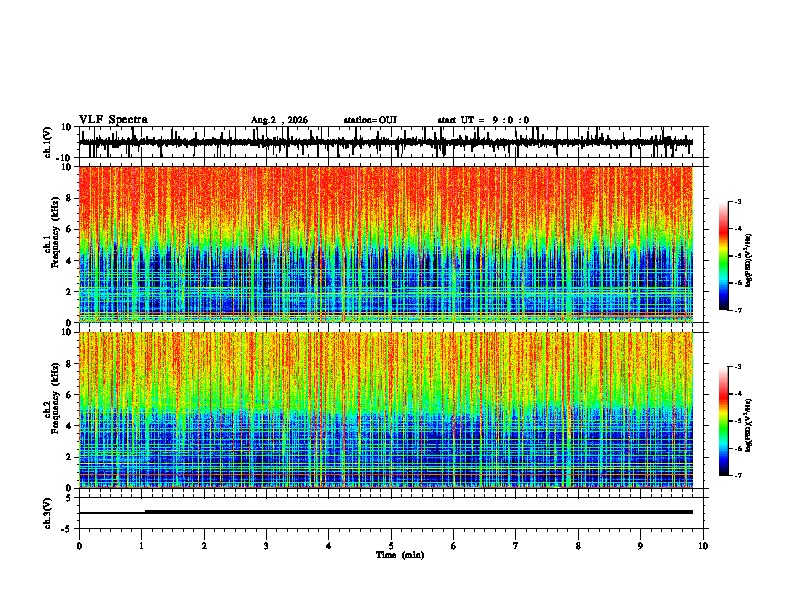Click time axis tick label 7

tap(516, 546)
